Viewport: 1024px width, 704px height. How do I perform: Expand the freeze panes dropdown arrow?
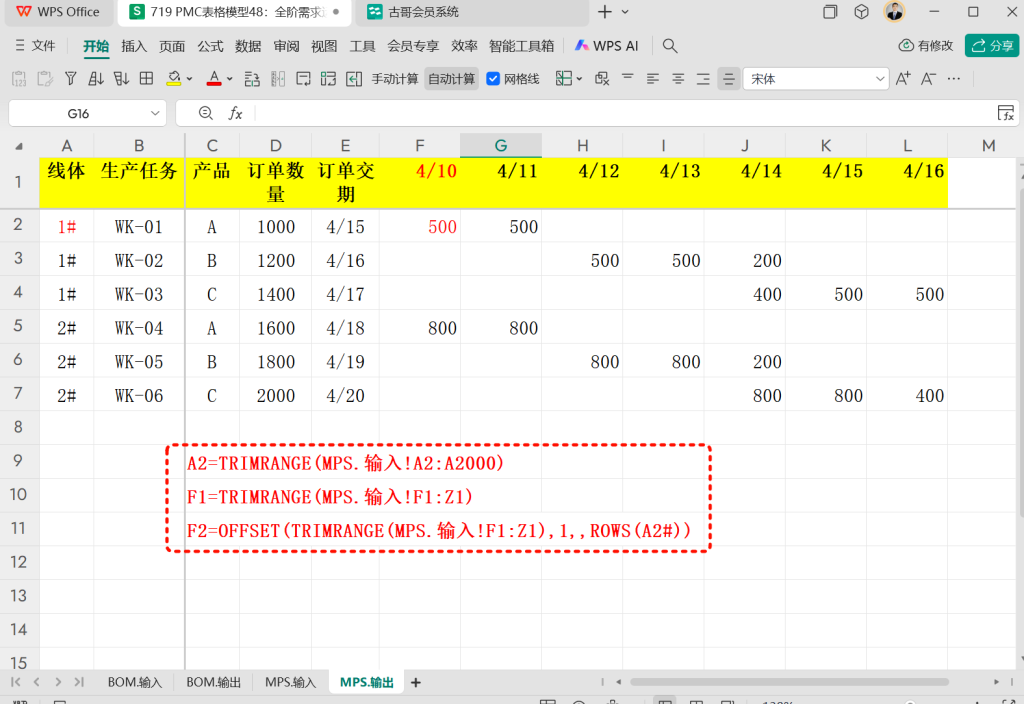tap(579, 79)
